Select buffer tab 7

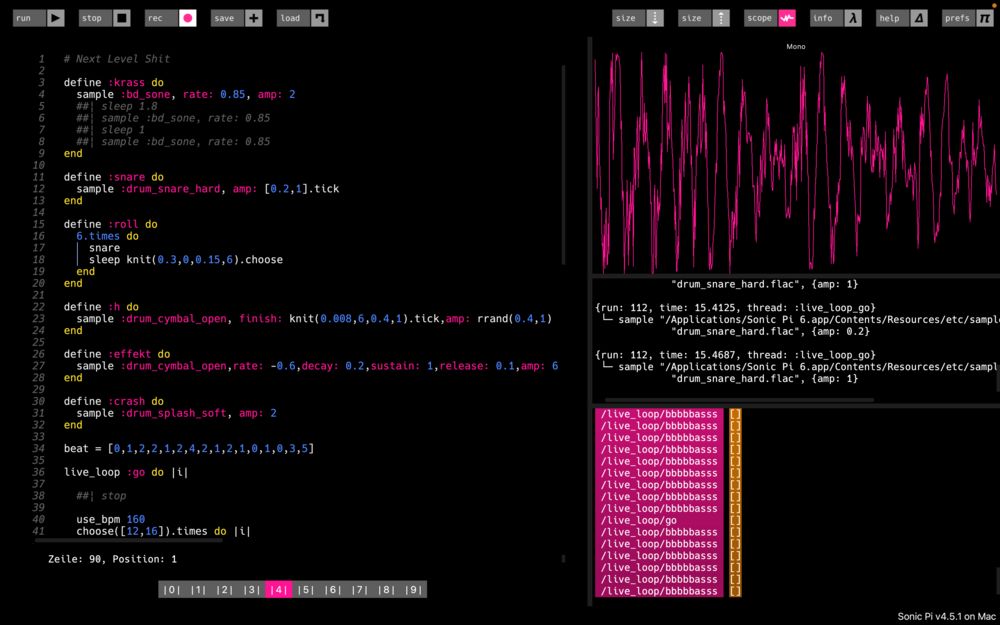pyautogui.click(x=360, y=590)
